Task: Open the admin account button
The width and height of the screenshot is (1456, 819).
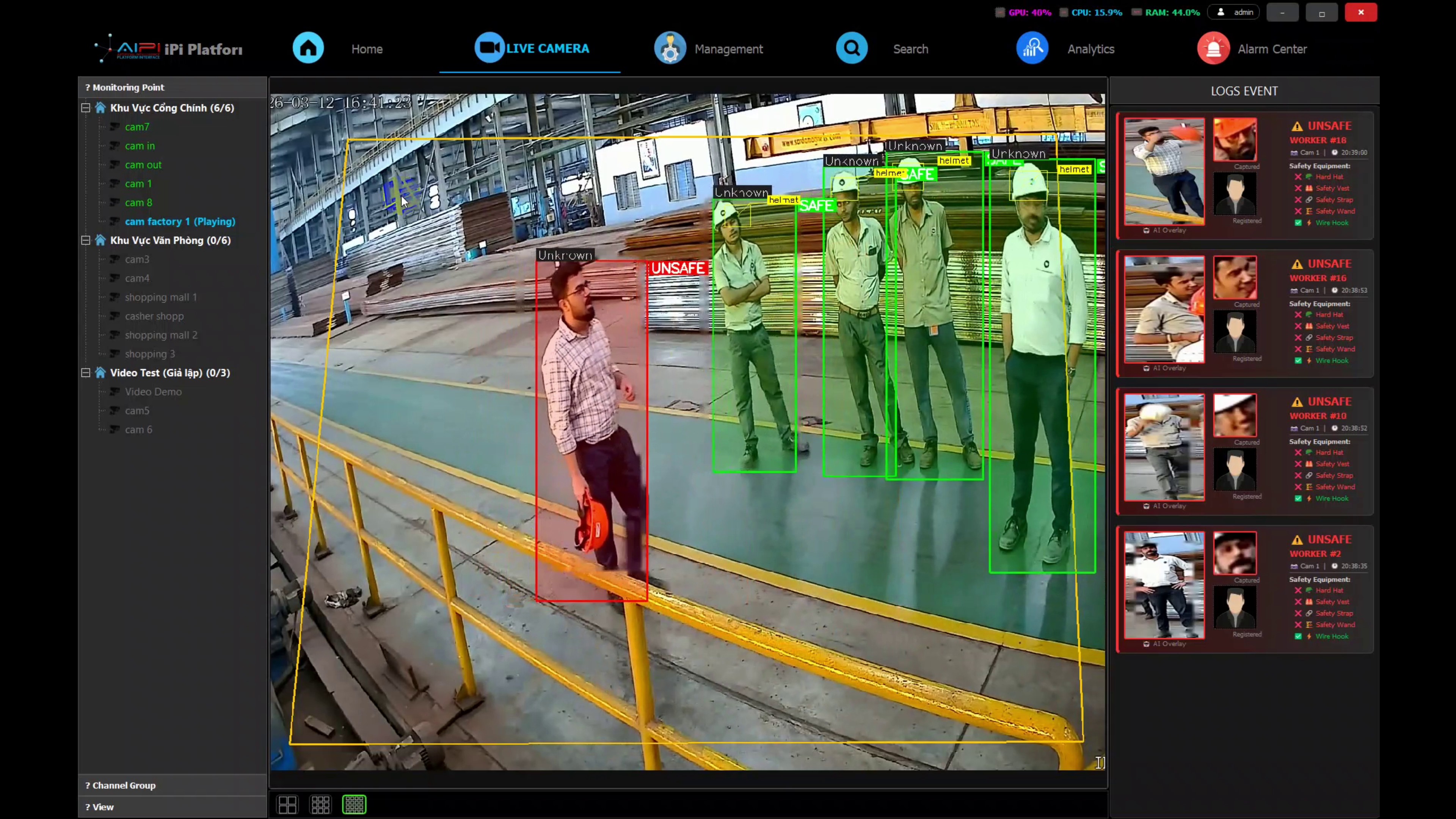Action: coord(1233,12)
